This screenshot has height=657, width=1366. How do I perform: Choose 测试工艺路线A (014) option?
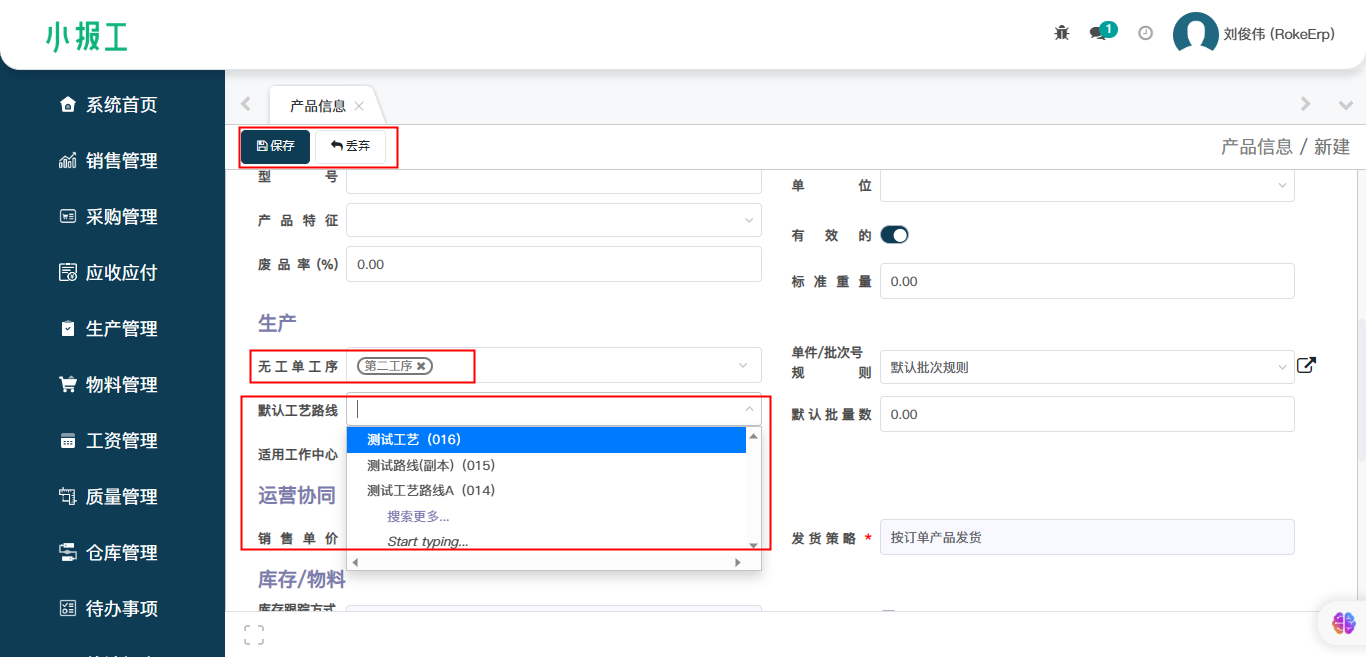[431, 490]
